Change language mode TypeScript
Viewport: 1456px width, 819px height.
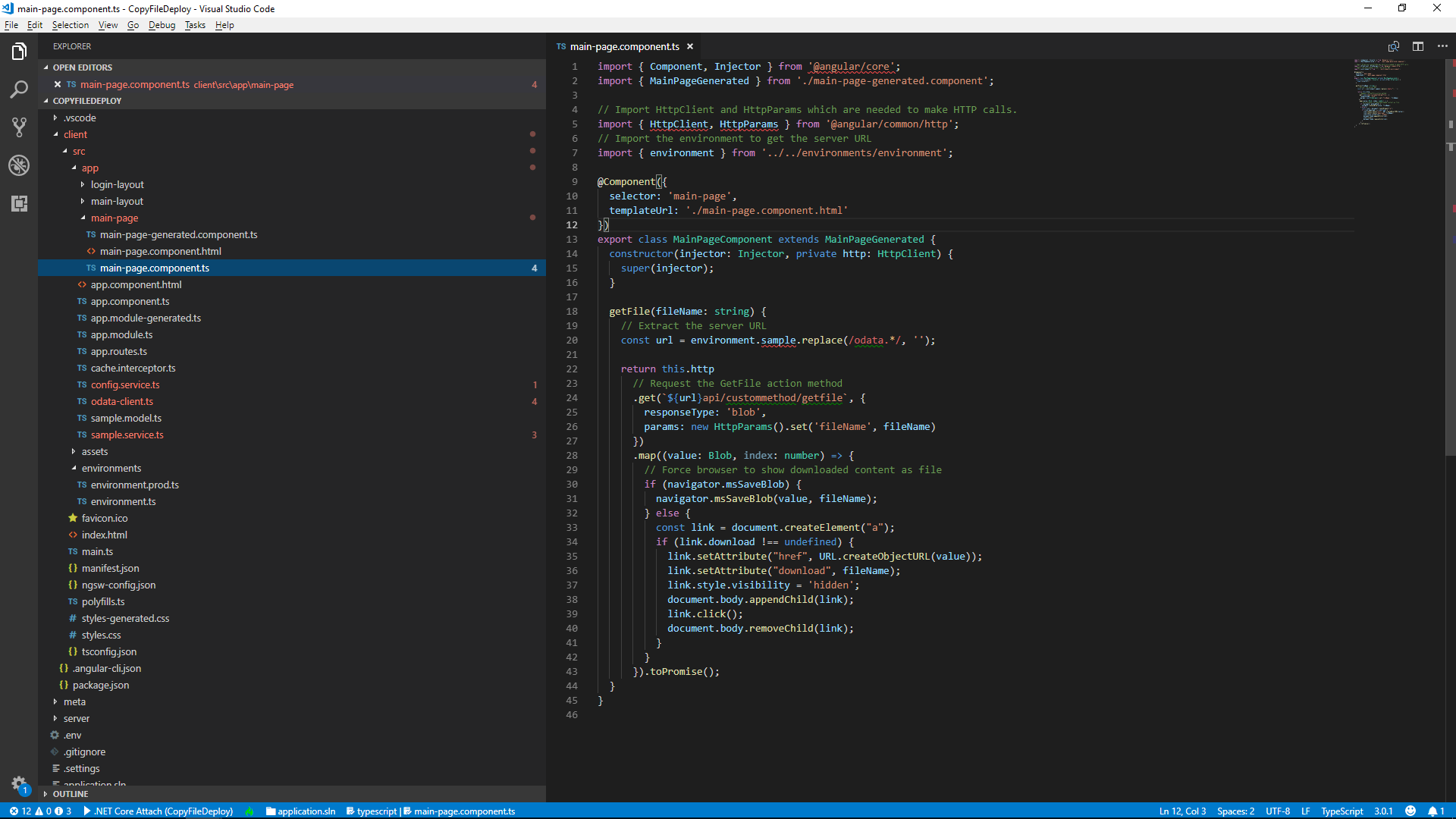[x=1341, y=811]
